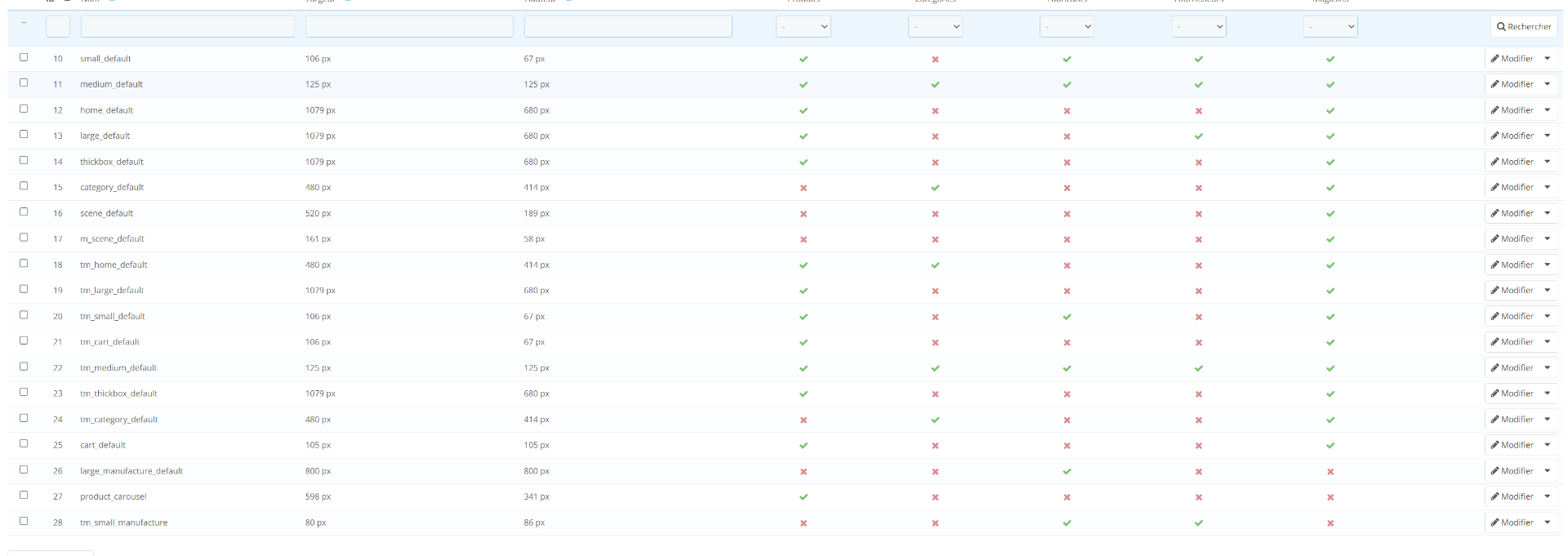The width and height of the screenshot is (1568, 556).
Task: Click Modifier for tm_home_default
Action: point(1512,265)
